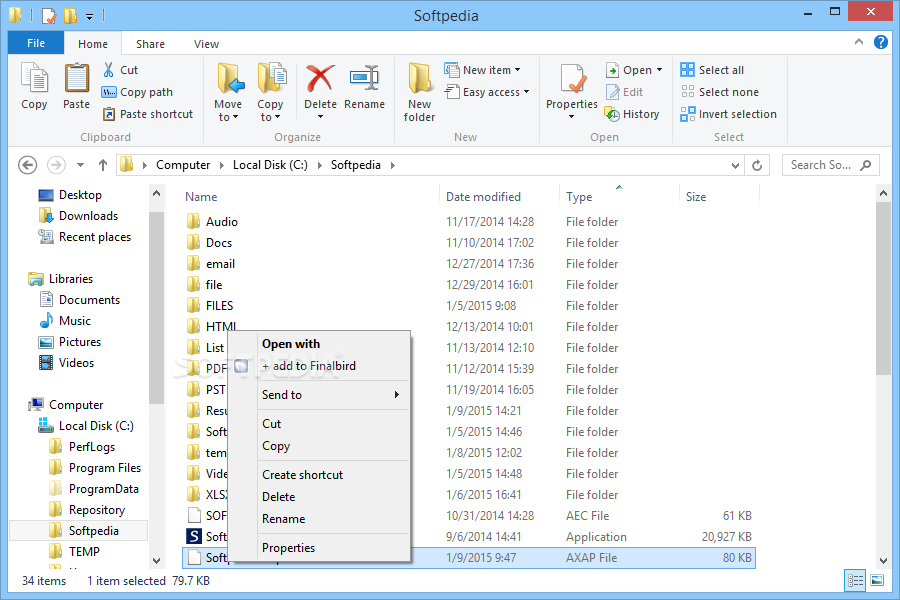
Task: Click the Edit ribbon item
Action: [x=624, y=92]
